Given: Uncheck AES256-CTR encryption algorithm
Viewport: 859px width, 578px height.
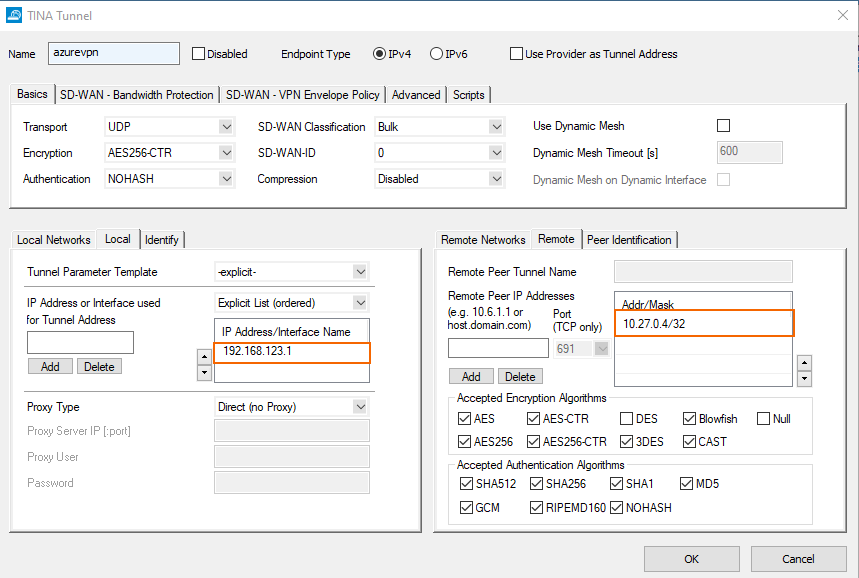Looking at the screenshot, I should (x=533, y=442).
